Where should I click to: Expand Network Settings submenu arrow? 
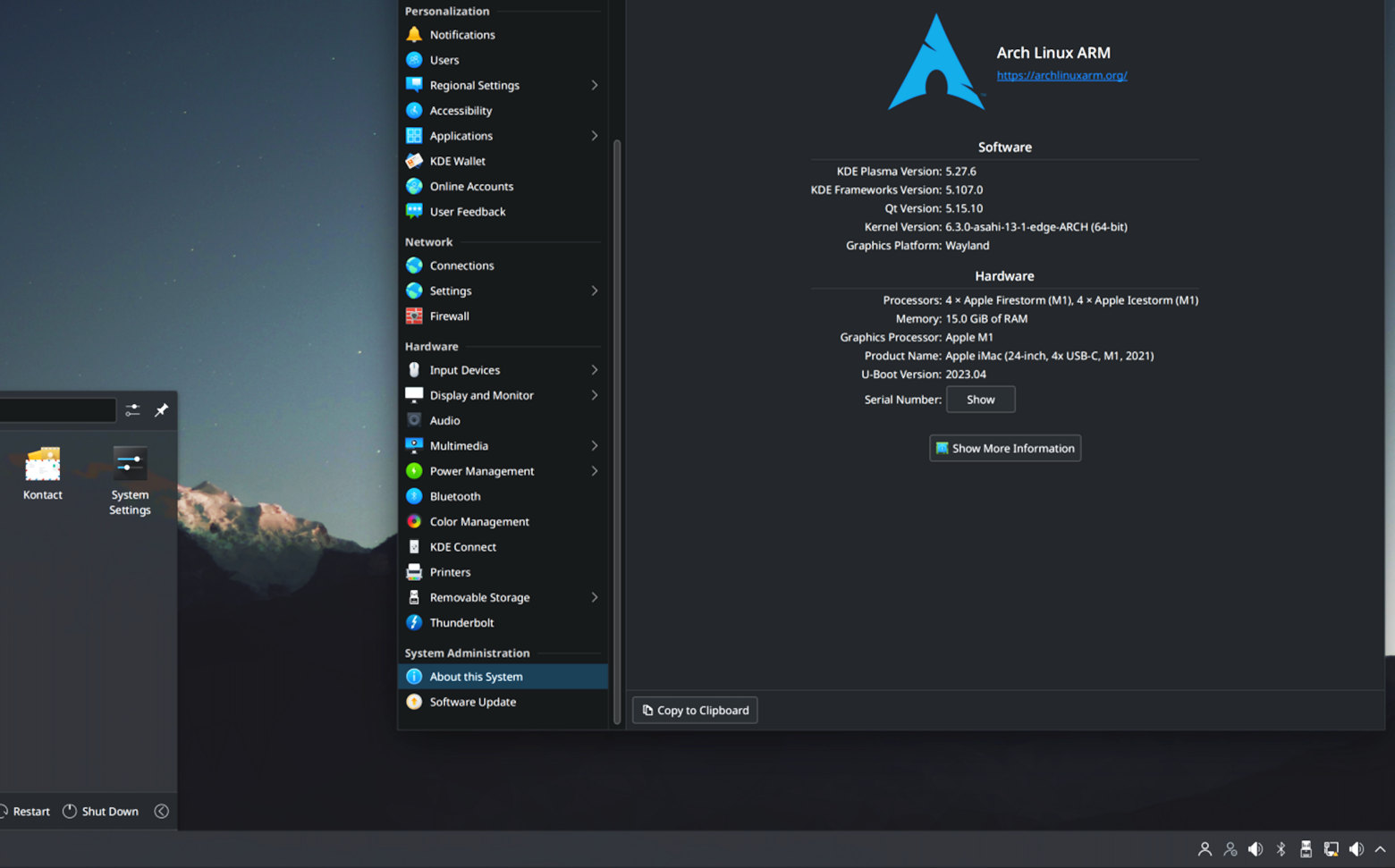click(595, 291)
